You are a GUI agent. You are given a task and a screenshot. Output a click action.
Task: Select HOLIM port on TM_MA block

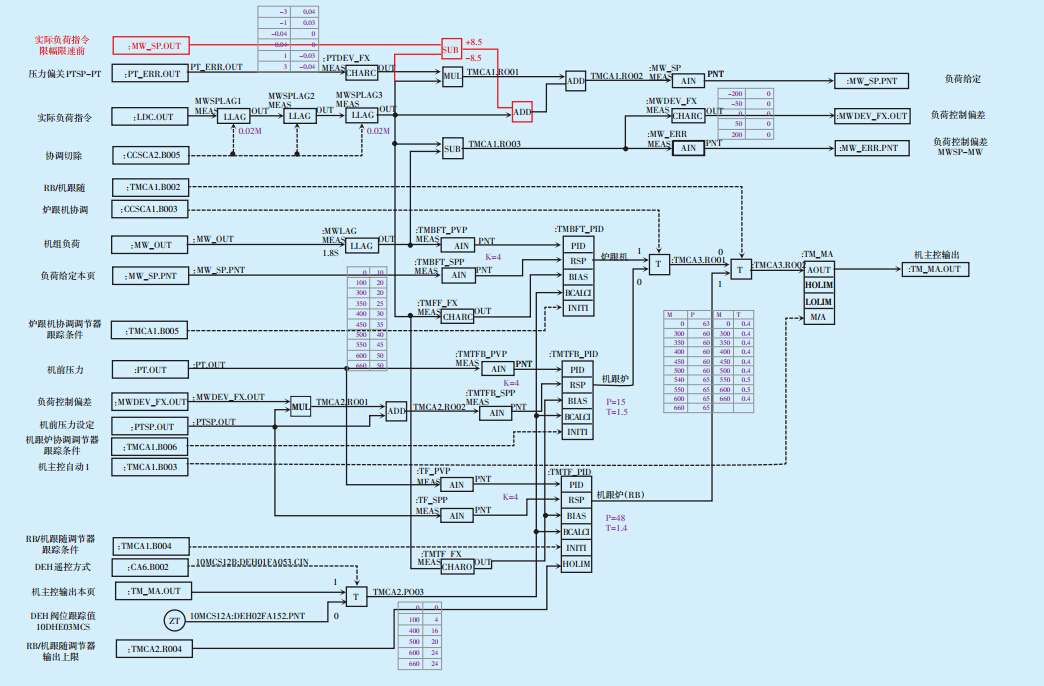pos(818,285)
